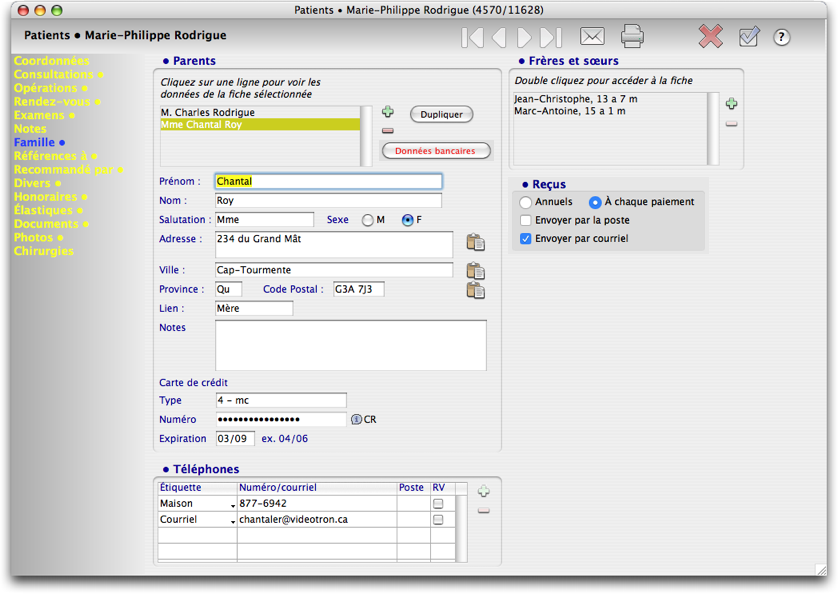Image resolution: width=838 pixels, height=594 pixels.
Task: Open help with the question mark icon
Action: point(781,37)
